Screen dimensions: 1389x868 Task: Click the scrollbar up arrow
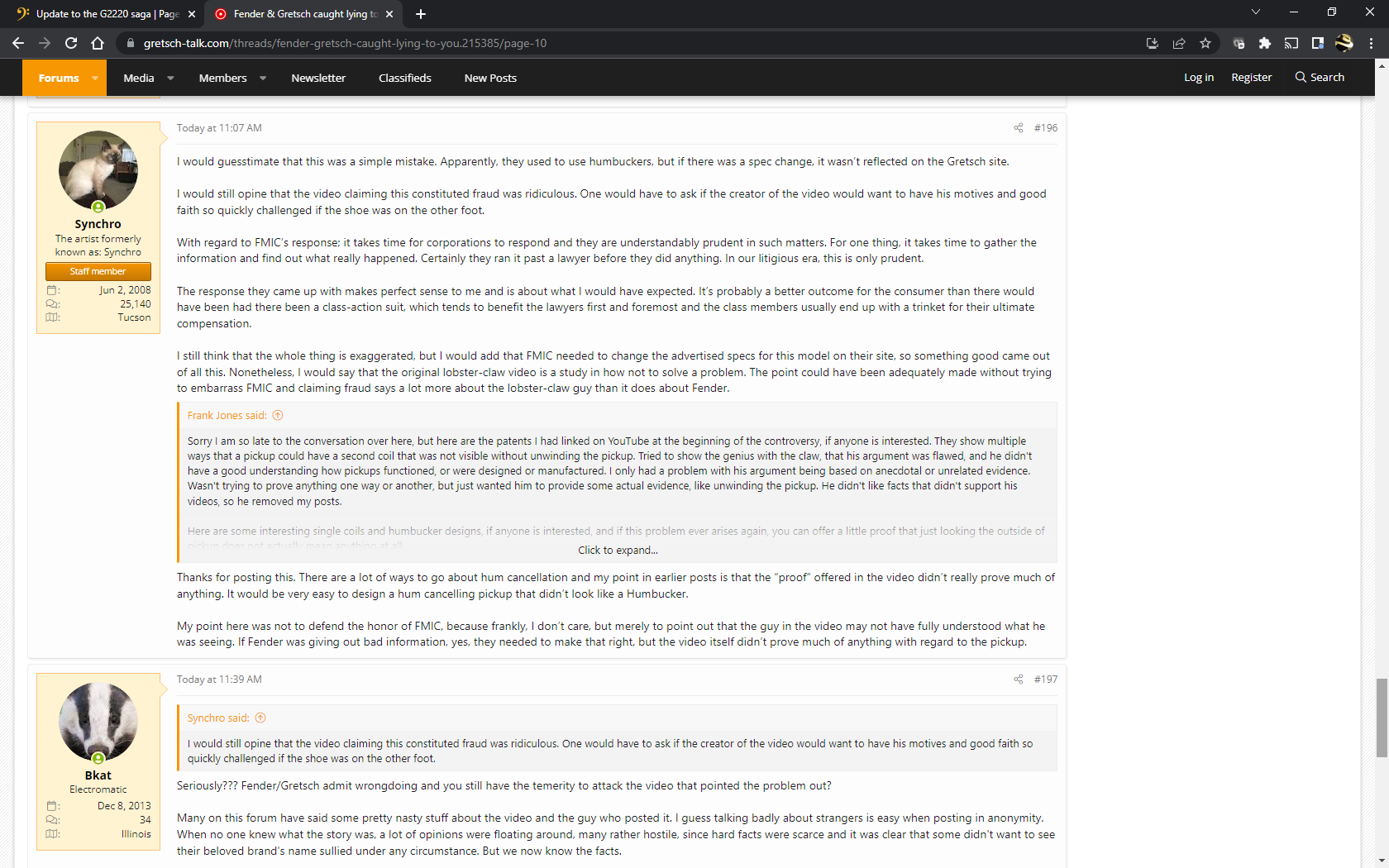1382,64
